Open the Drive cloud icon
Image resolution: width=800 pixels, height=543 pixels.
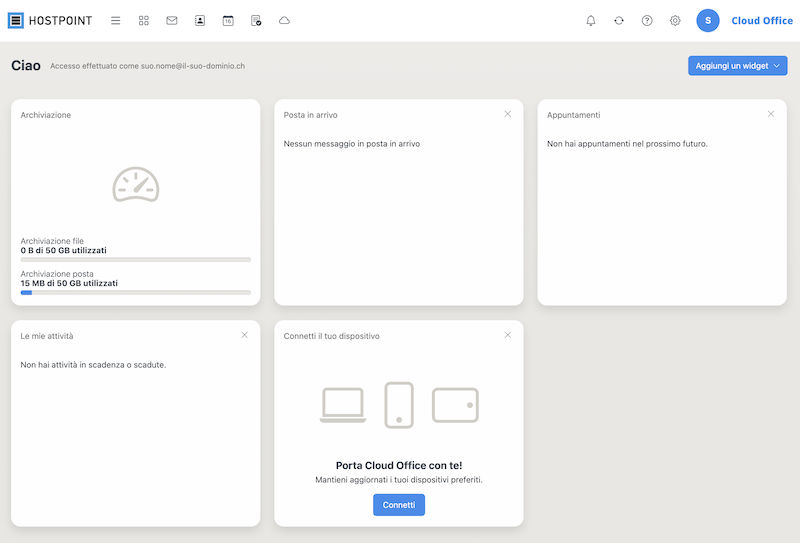click(x=284, y=20)
